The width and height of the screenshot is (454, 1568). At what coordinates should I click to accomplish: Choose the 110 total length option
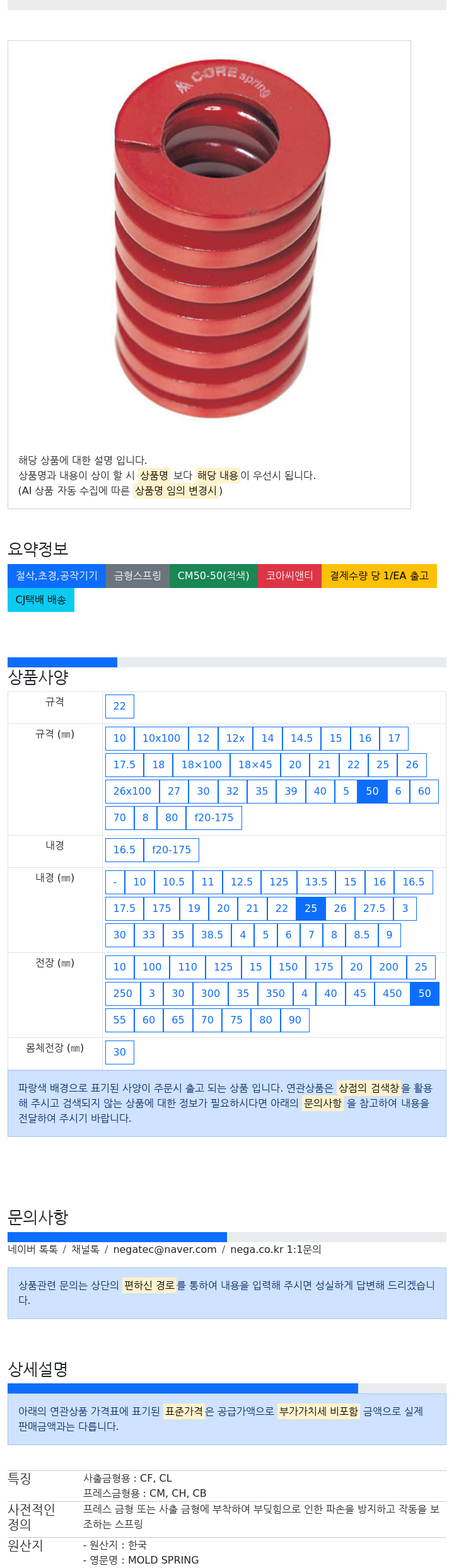tap(187, 967)
